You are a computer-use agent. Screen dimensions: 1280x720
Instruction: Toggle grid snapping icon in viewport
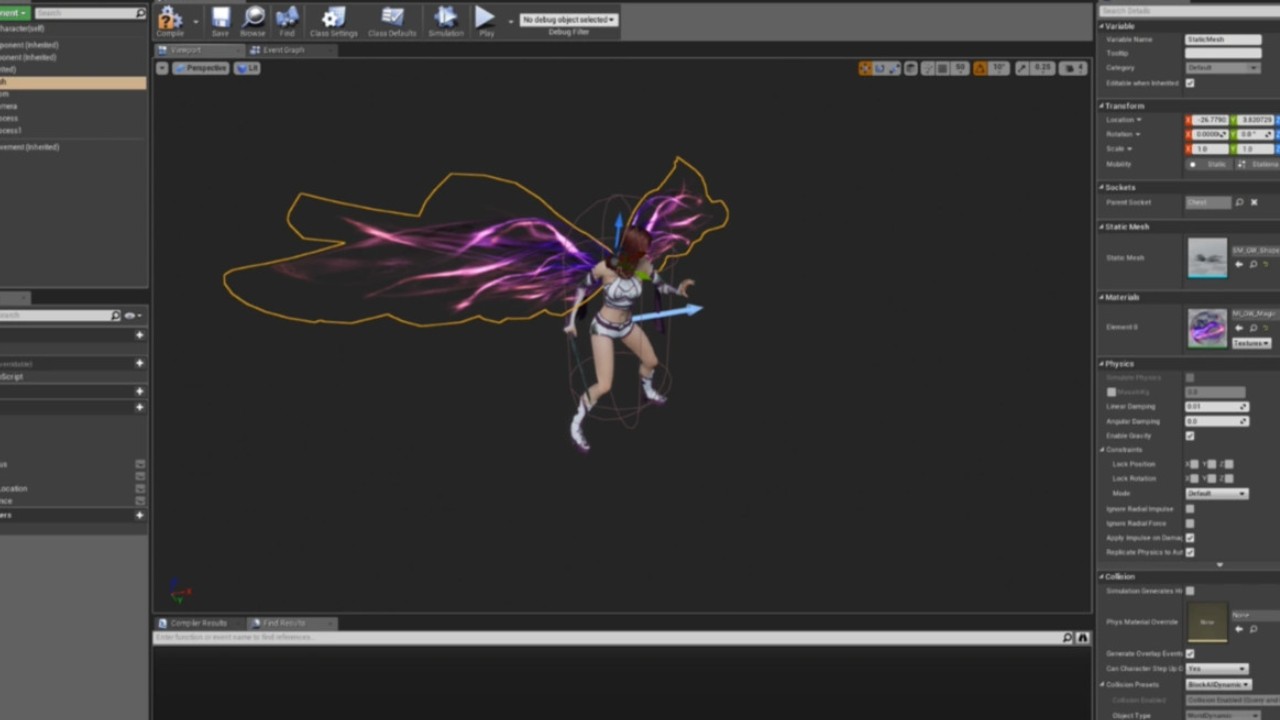coord(943,68)
